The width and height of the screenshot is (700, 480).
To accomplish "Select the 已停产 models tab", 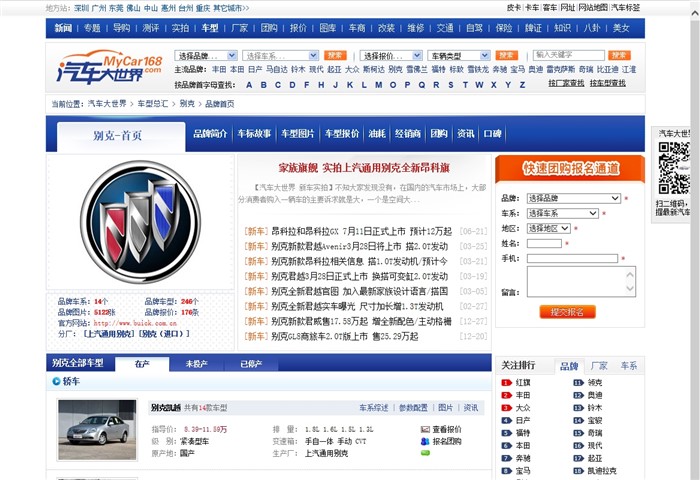I will [x=251, y=364].
